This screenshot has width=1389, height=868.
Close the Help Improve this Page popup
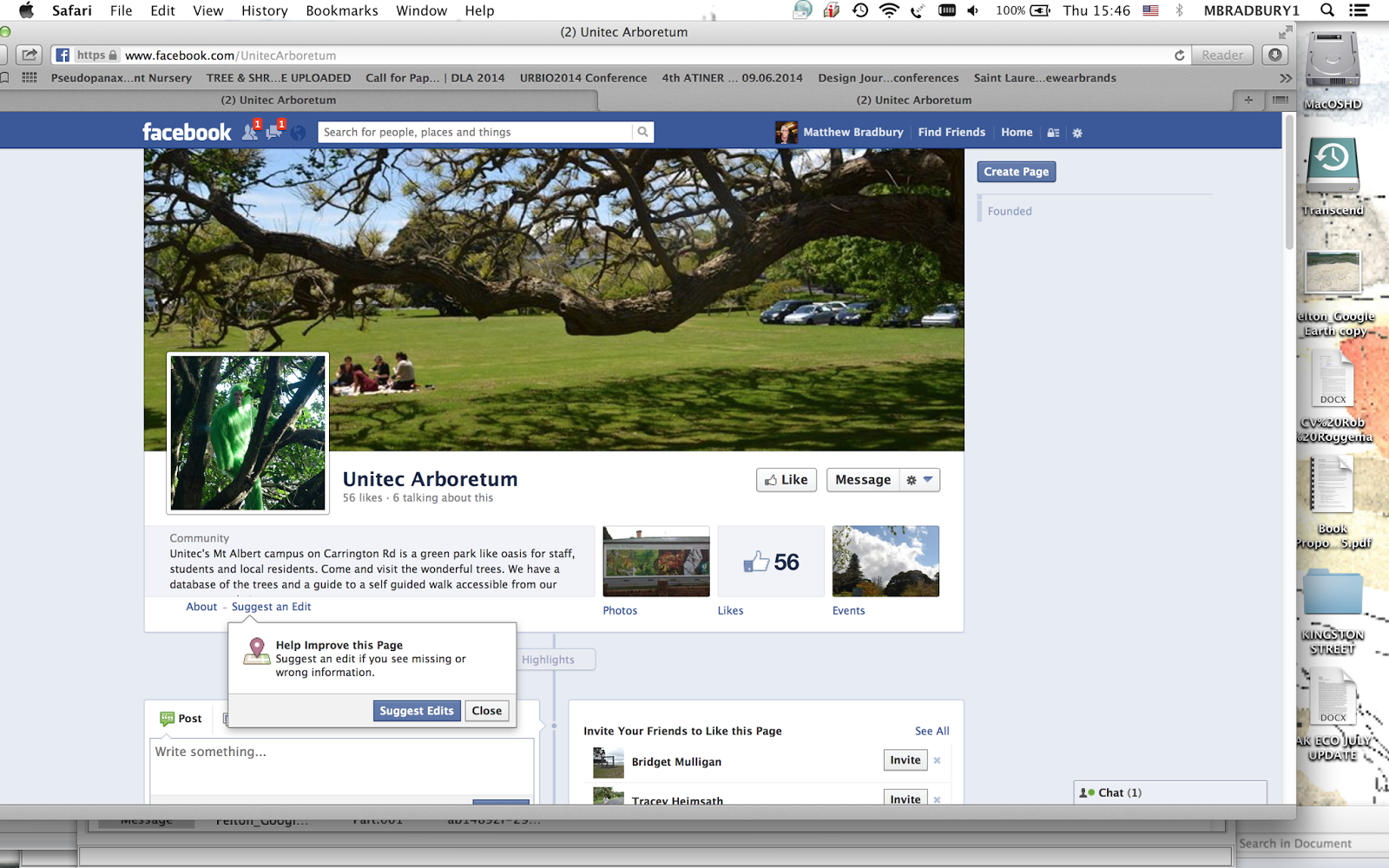[x=487, y=711]
